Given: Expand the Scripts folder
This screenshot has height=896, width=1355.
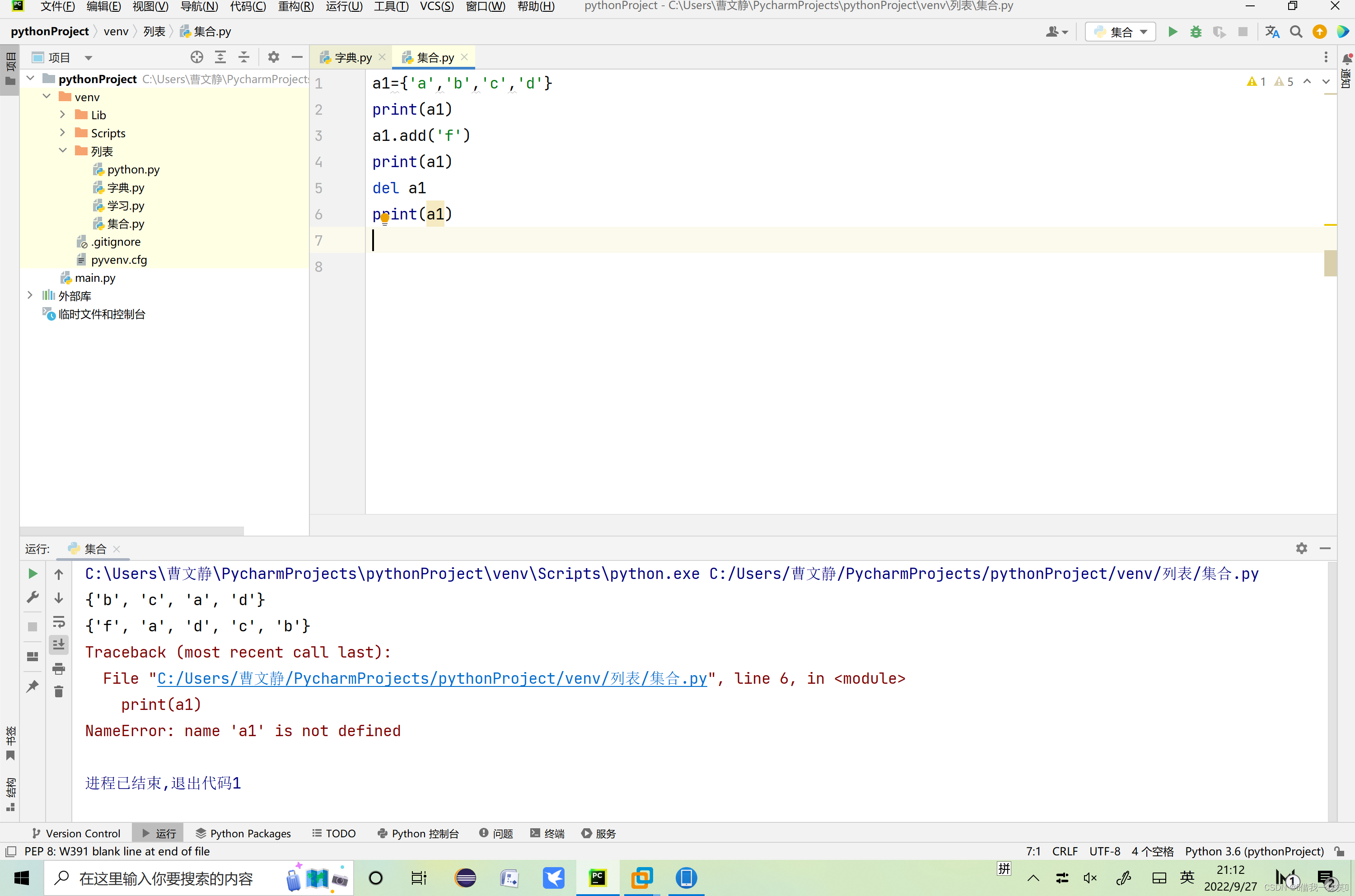Looking at the screenshot, I should (62, 133).
